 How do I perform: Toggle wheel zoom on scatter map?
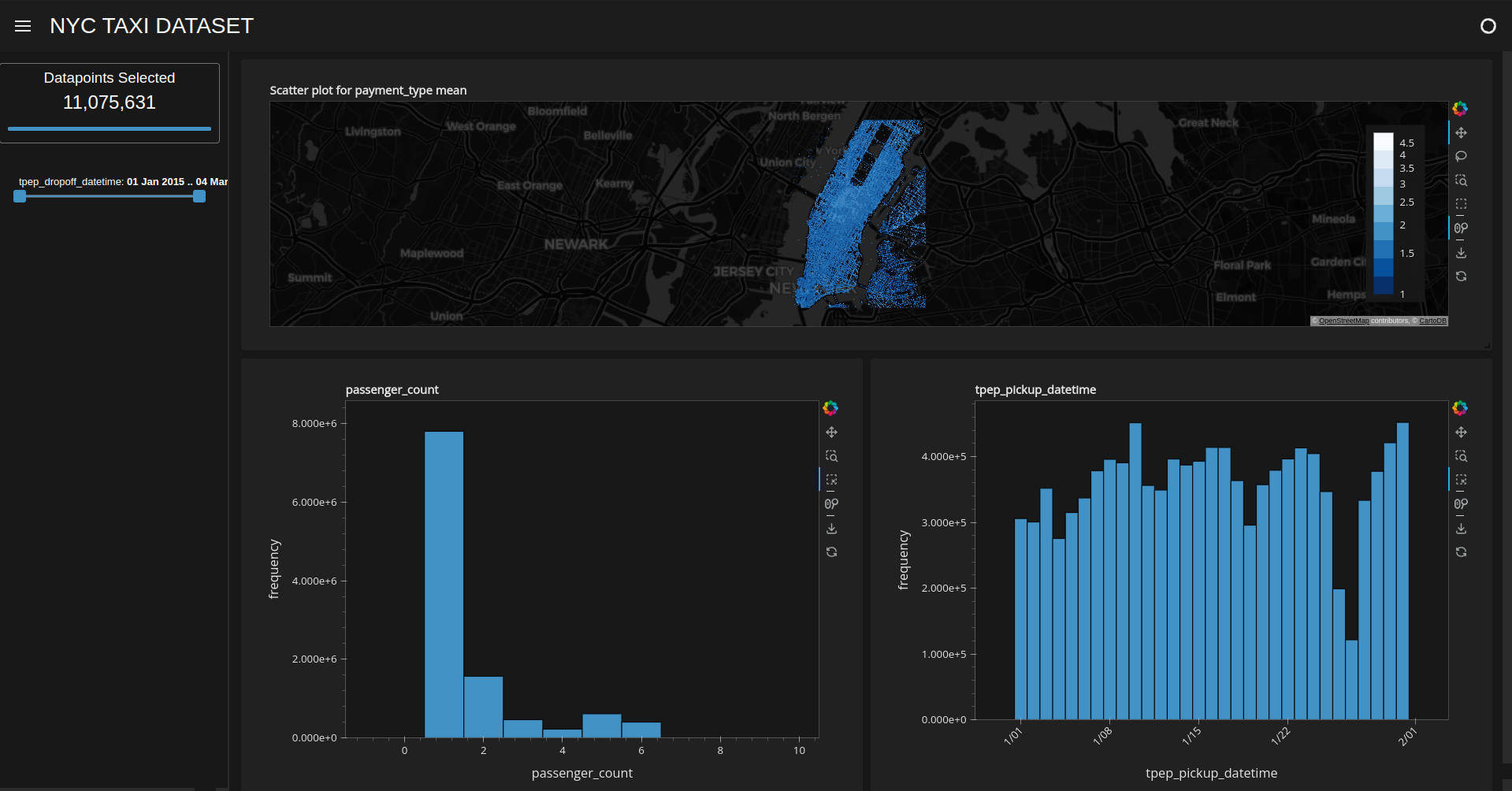coord(1461,228)
